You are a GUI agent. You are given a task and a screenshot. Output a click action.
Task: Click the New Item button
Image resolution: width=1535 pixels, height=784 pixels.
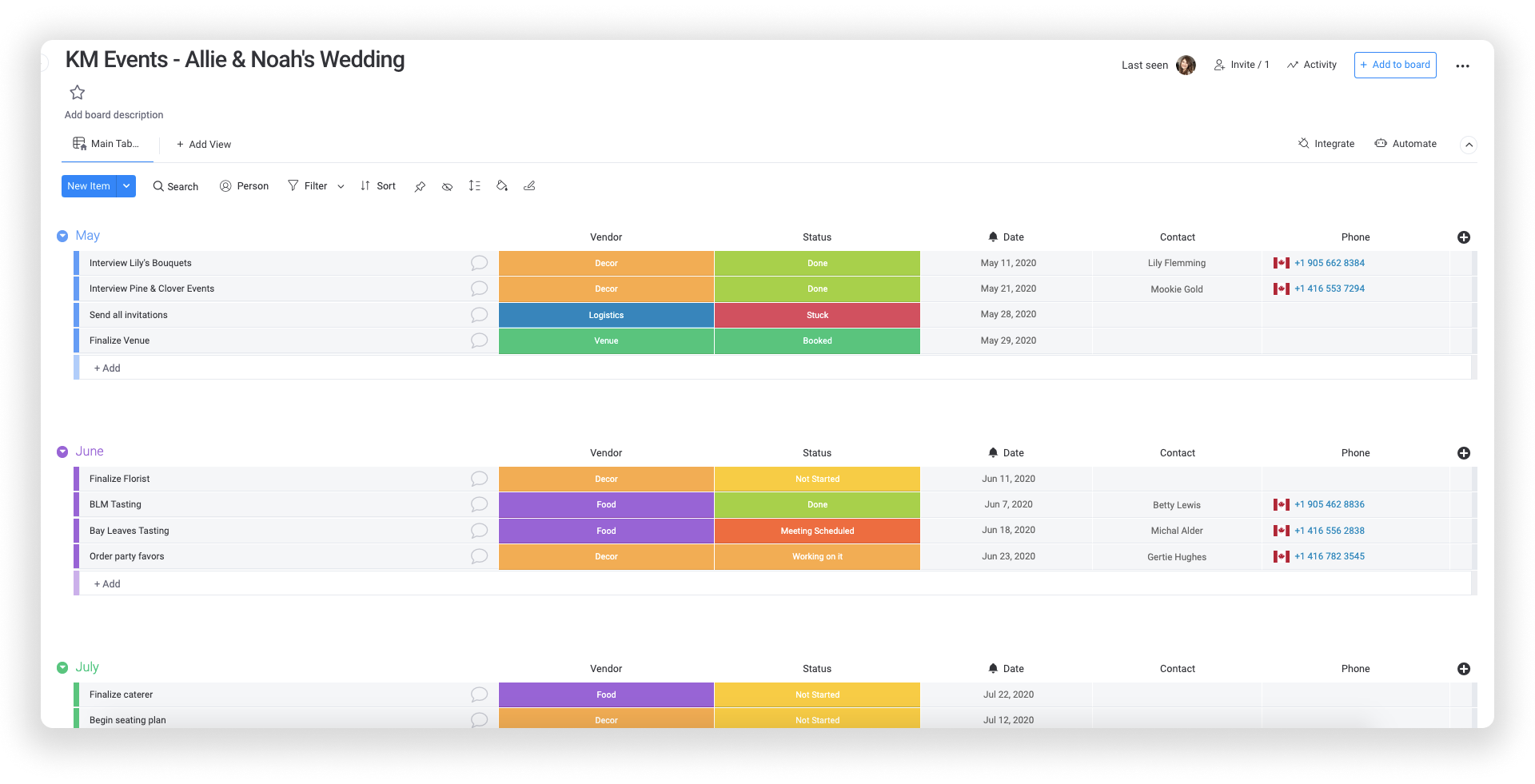click(89, 186)
